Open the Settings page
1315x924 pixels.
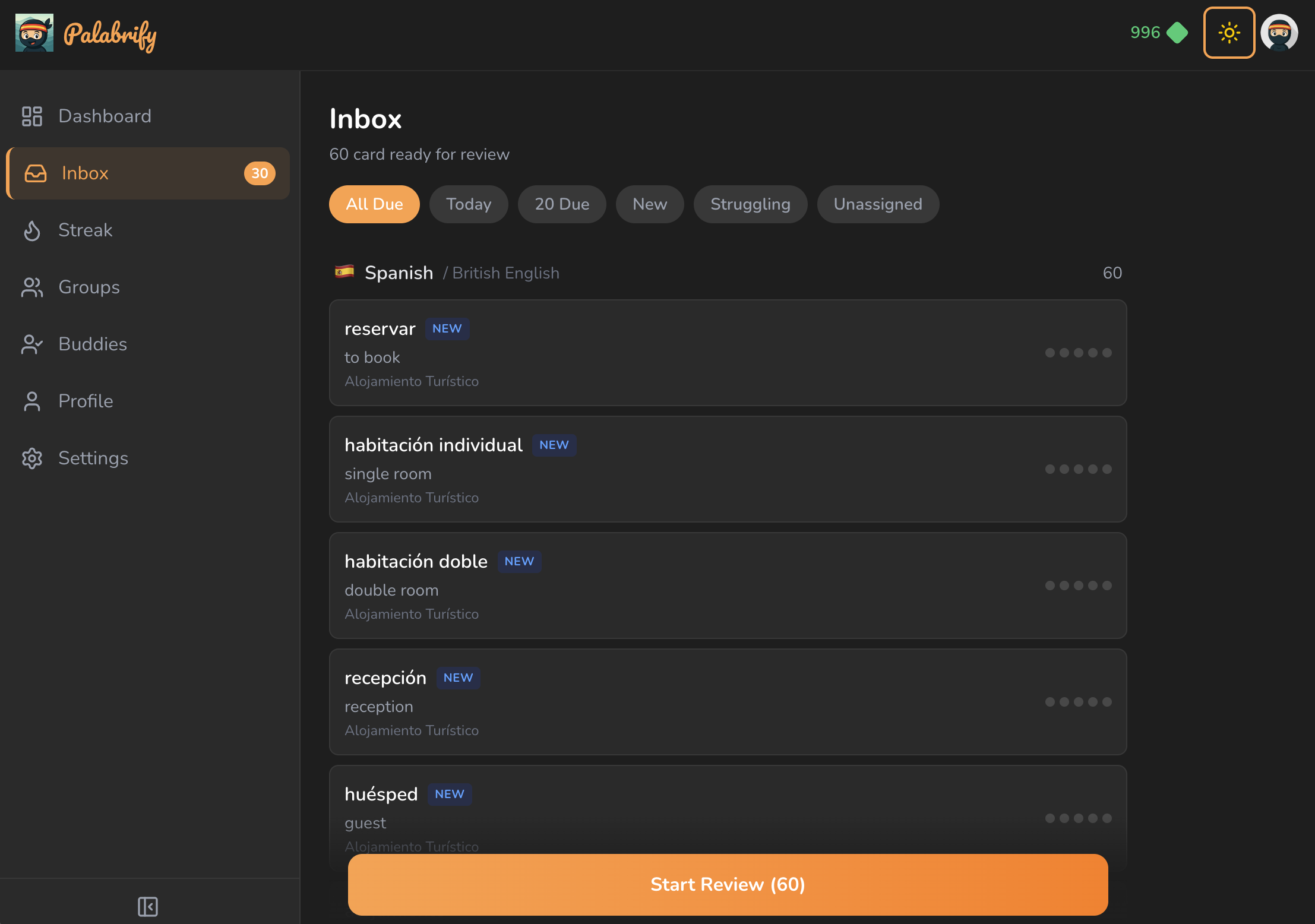click(x=148, y=458)
